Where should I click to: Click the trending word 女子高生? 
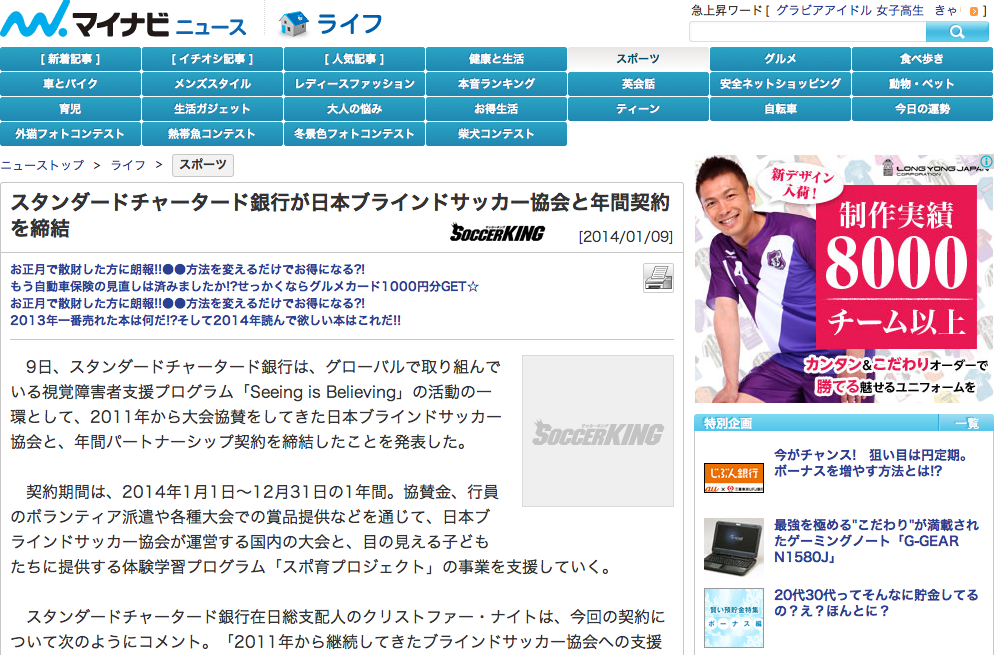pyautogui.click(x=900, y=10)
